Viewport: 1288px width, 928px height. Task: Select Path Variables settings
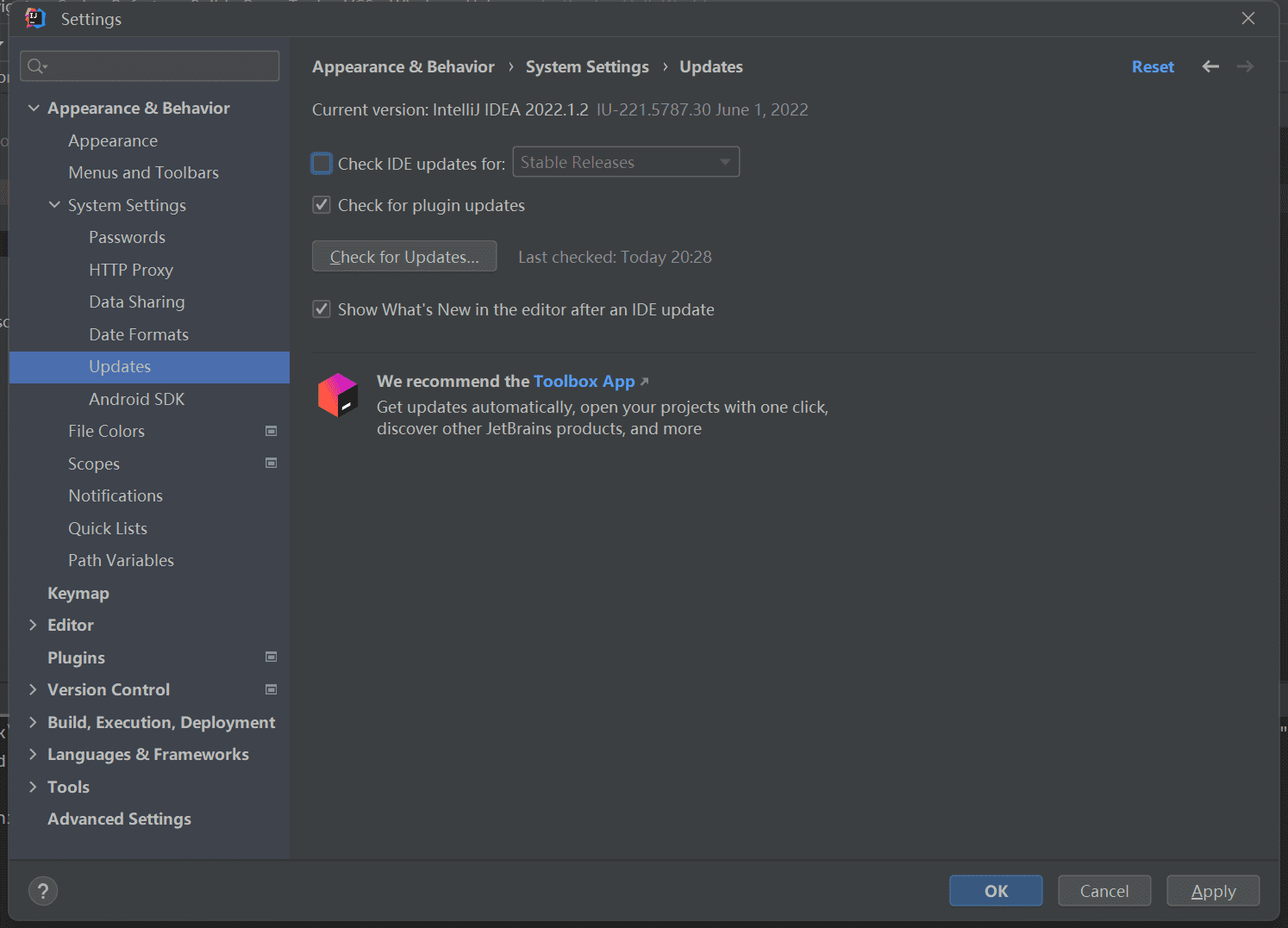[x=121, y=560]
